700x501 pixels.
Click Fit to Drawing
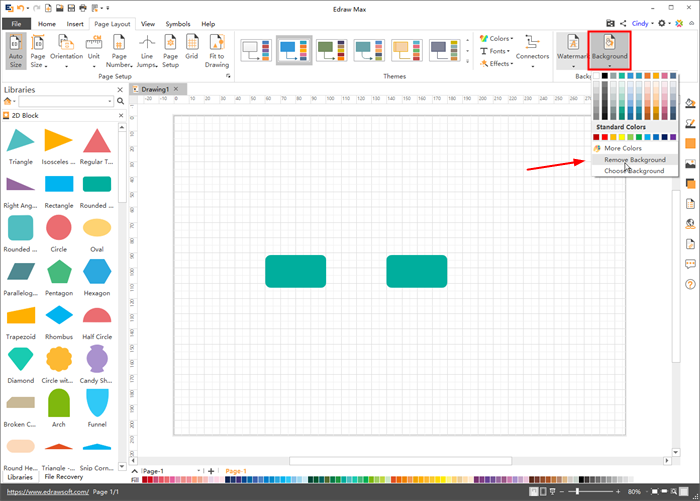(217, 50)
